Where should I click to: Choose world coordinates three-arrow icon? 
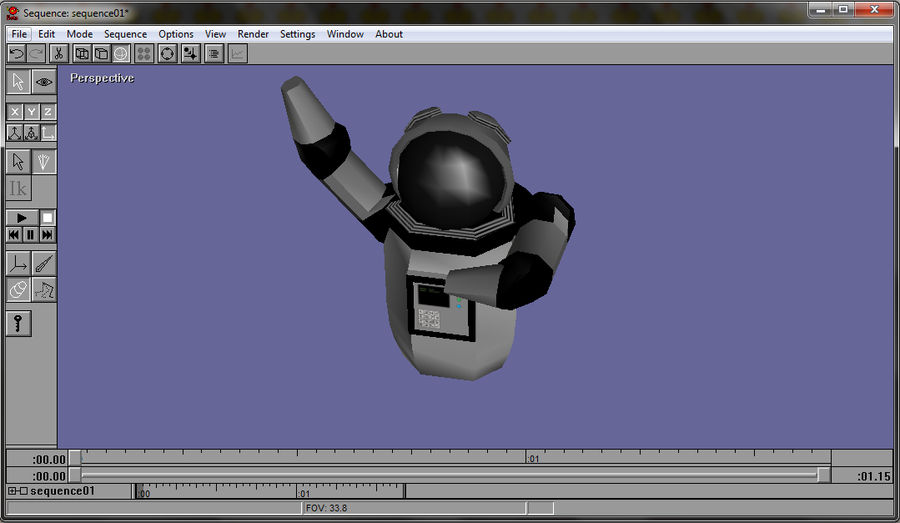coord(15,133)
